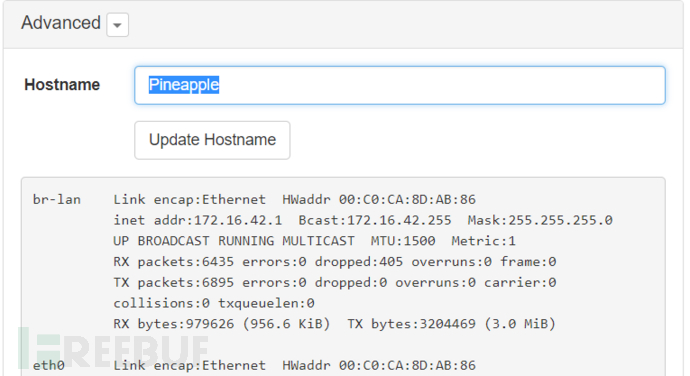Viewport: 690px width, 376px height.
Task: Click the Advanced panel heading text
Action: [x=61, y=23]
